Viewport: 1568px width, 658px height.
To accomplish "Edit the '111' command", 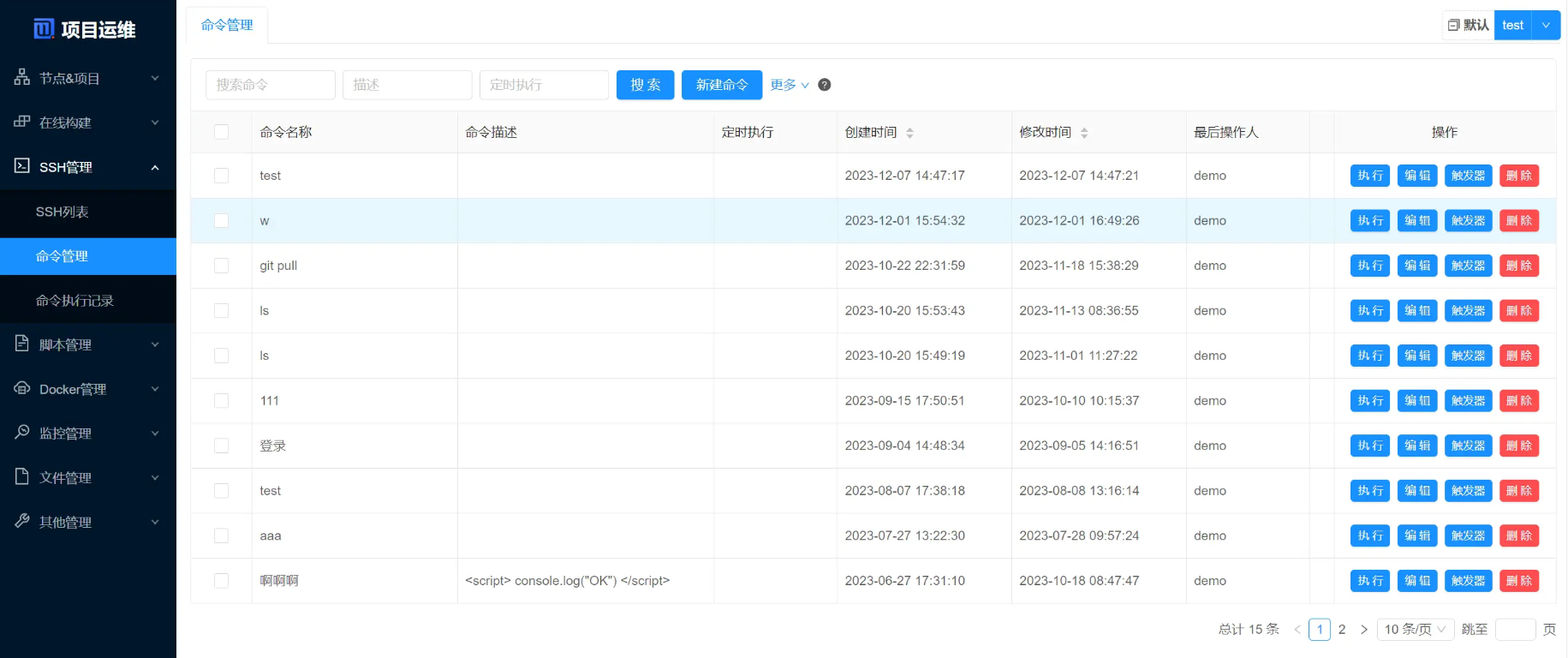I will [x=1417, y=401].
